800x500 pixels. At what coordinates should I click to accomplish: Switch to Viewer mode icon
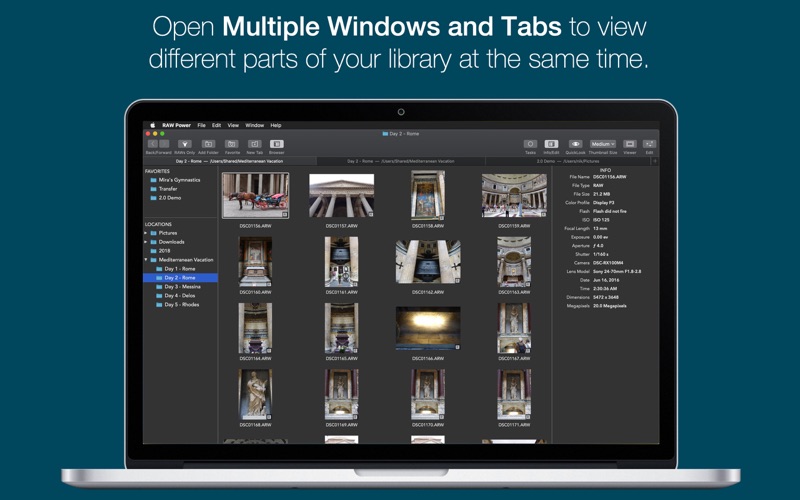pyautogui.click(x=630, y=144)
